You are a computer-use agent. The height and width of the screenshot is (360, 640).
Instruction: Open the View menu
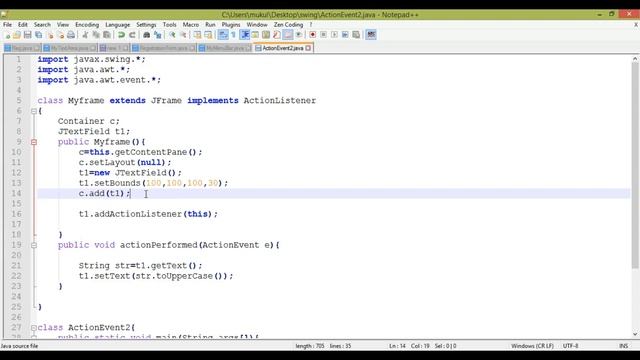point(63,25)
